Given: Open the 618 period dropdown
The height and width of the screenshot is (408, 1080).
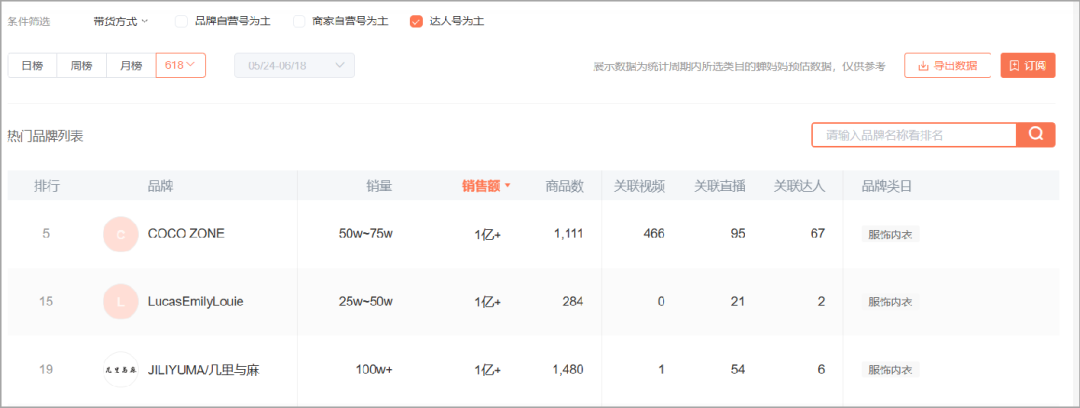Looking at the screenshot, I should (x=180, y=65).
